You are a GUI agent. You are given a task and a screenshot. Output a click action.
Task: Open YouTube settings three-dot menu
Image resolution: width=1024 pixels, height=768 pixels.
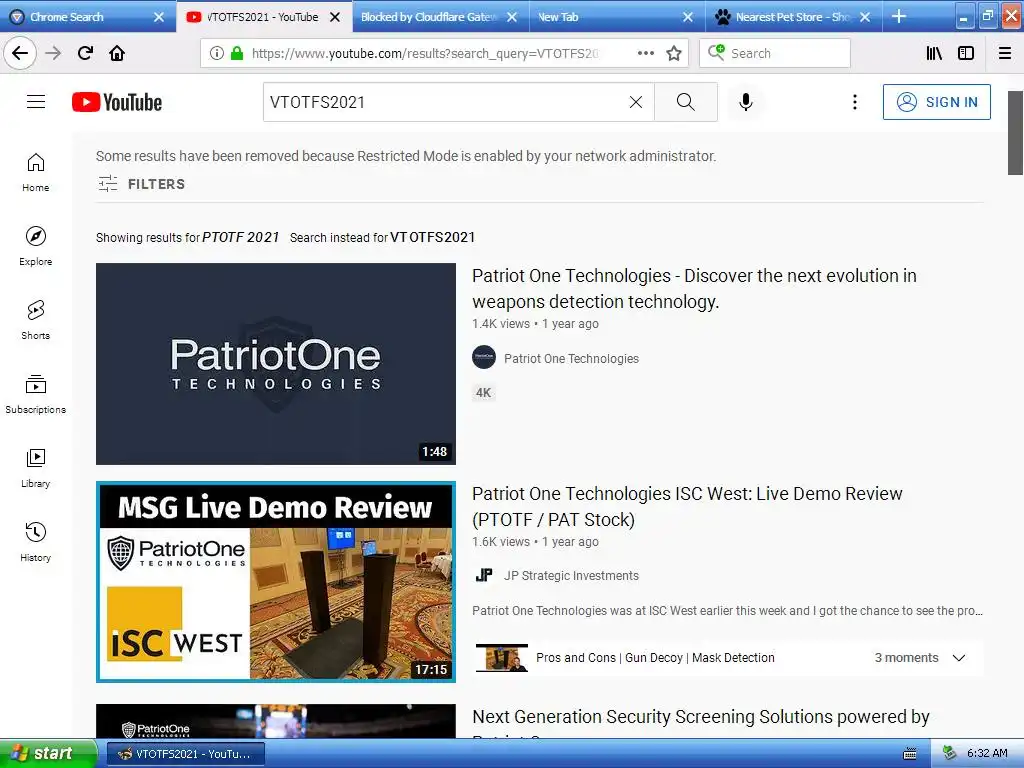(854, 102)
